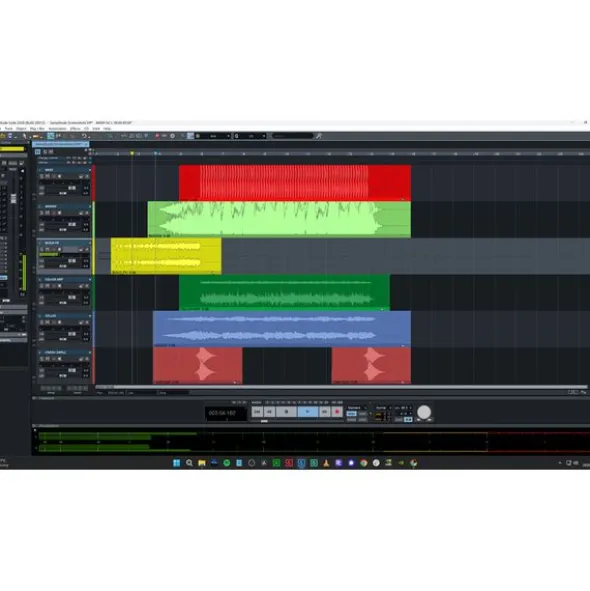This screenshot has width=590, height=591.
Task: Open Spotify from the taskbar
Action: (x=227, y=463)
